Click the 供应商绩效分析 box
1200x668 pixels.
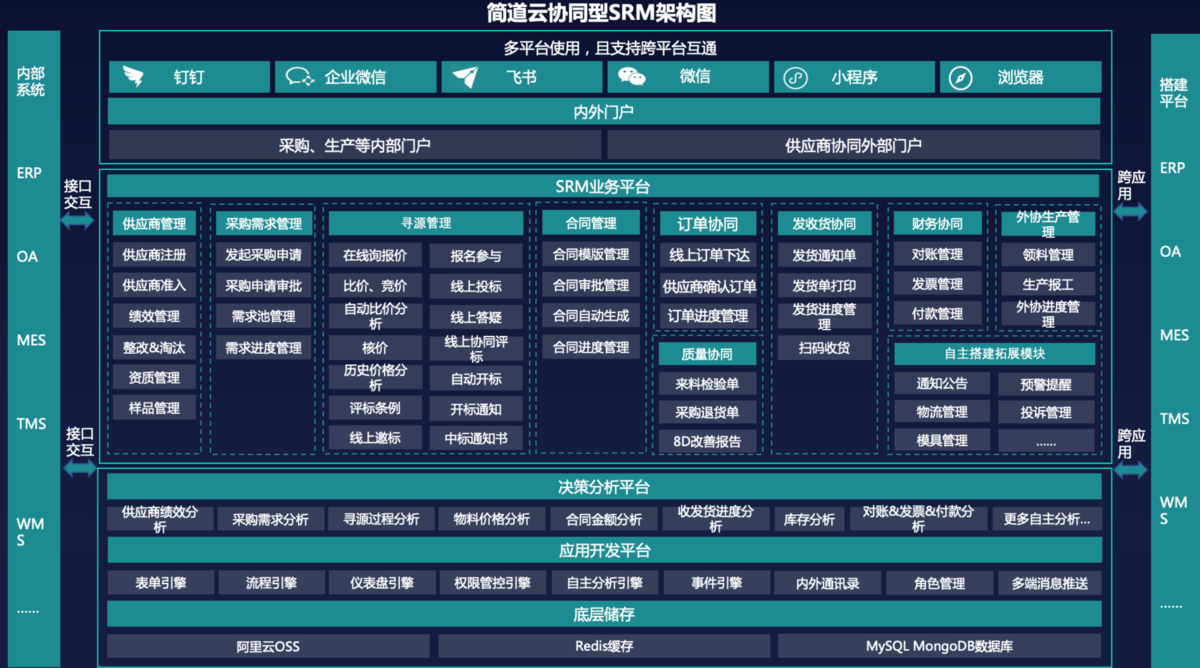[x=160, y=519]
